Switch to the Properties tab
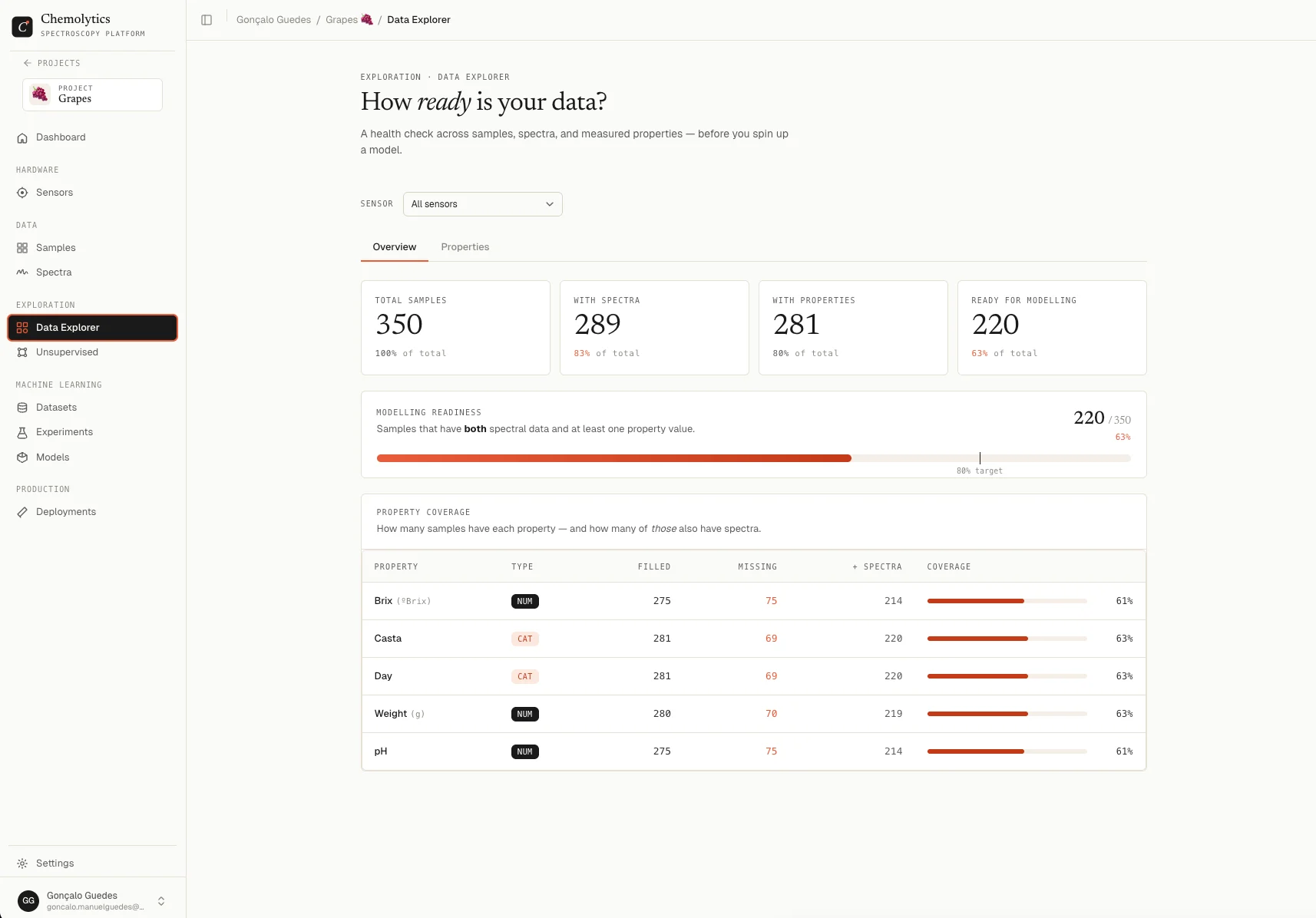The width and height of the screenshot is (1316, 918). (465, 247)
